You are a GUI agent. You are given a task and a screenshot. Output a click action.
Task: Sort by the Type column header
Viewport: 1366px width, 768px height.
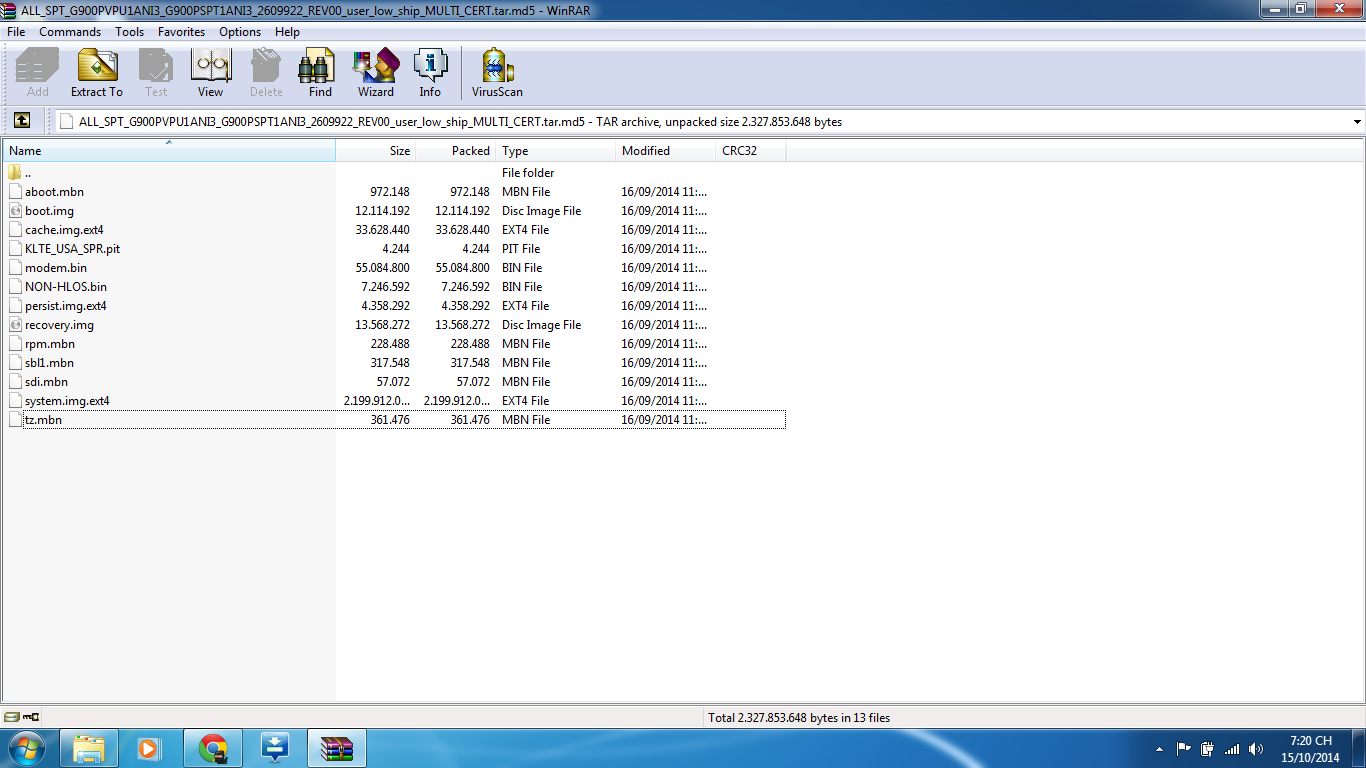click(556, 151)
